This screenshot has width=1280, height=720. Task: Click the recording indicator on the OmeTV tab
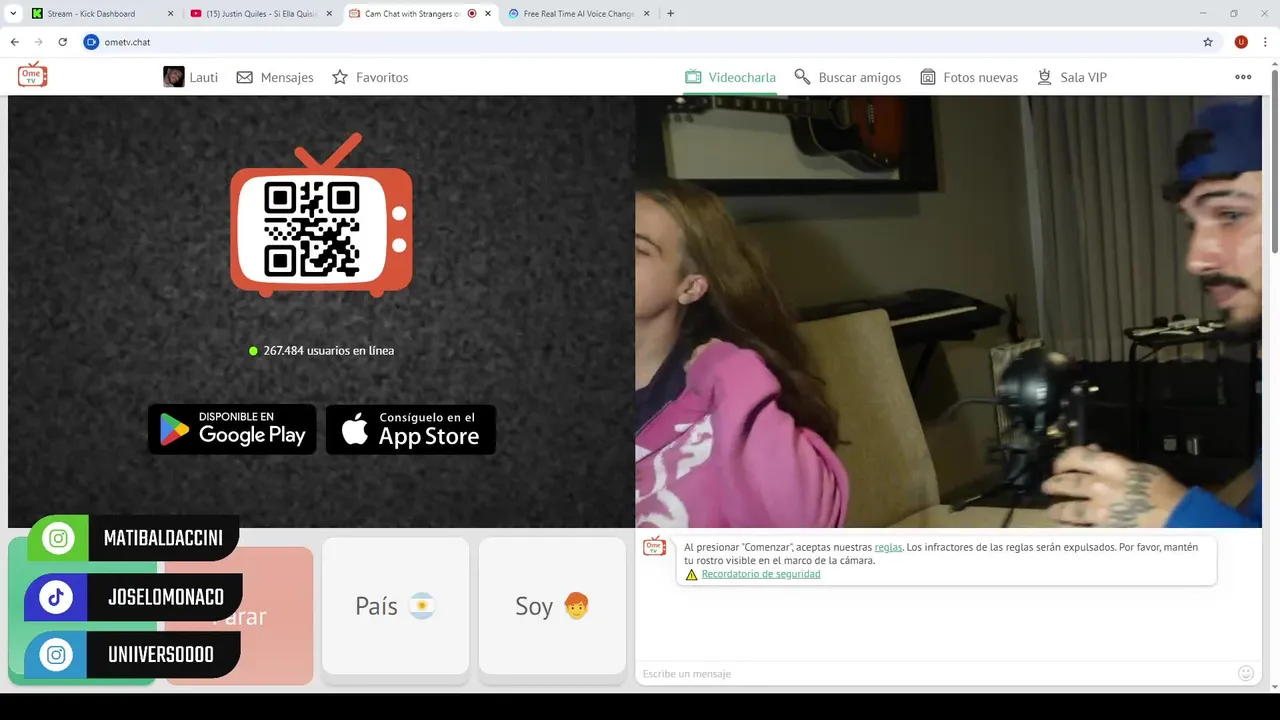(472, 14)
